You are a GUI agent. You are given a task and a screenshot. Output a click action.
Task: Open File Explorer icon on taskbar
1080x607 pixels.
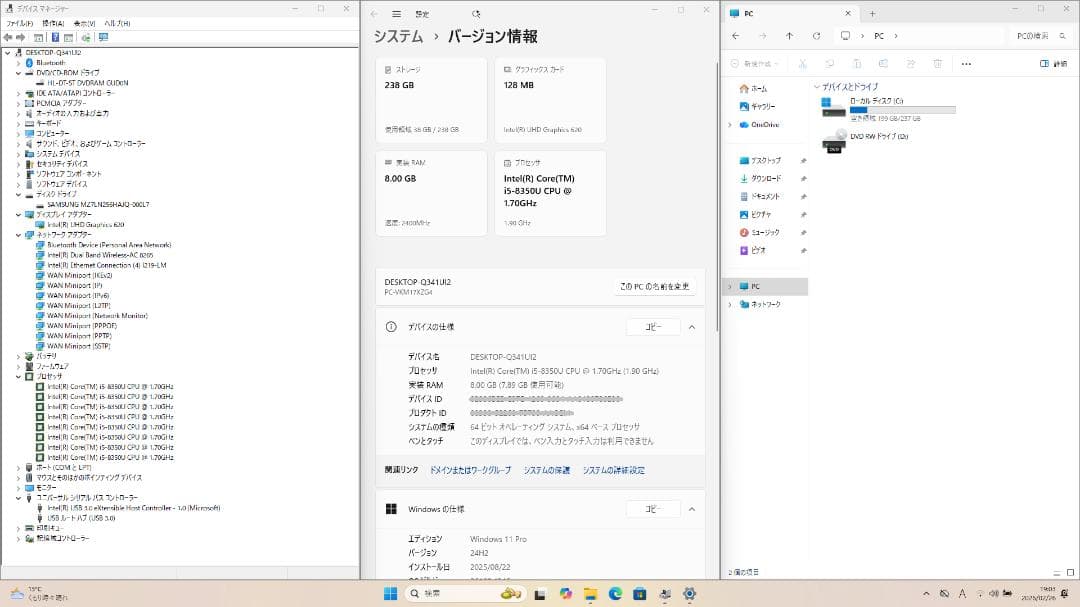click(x=590, y=593)
